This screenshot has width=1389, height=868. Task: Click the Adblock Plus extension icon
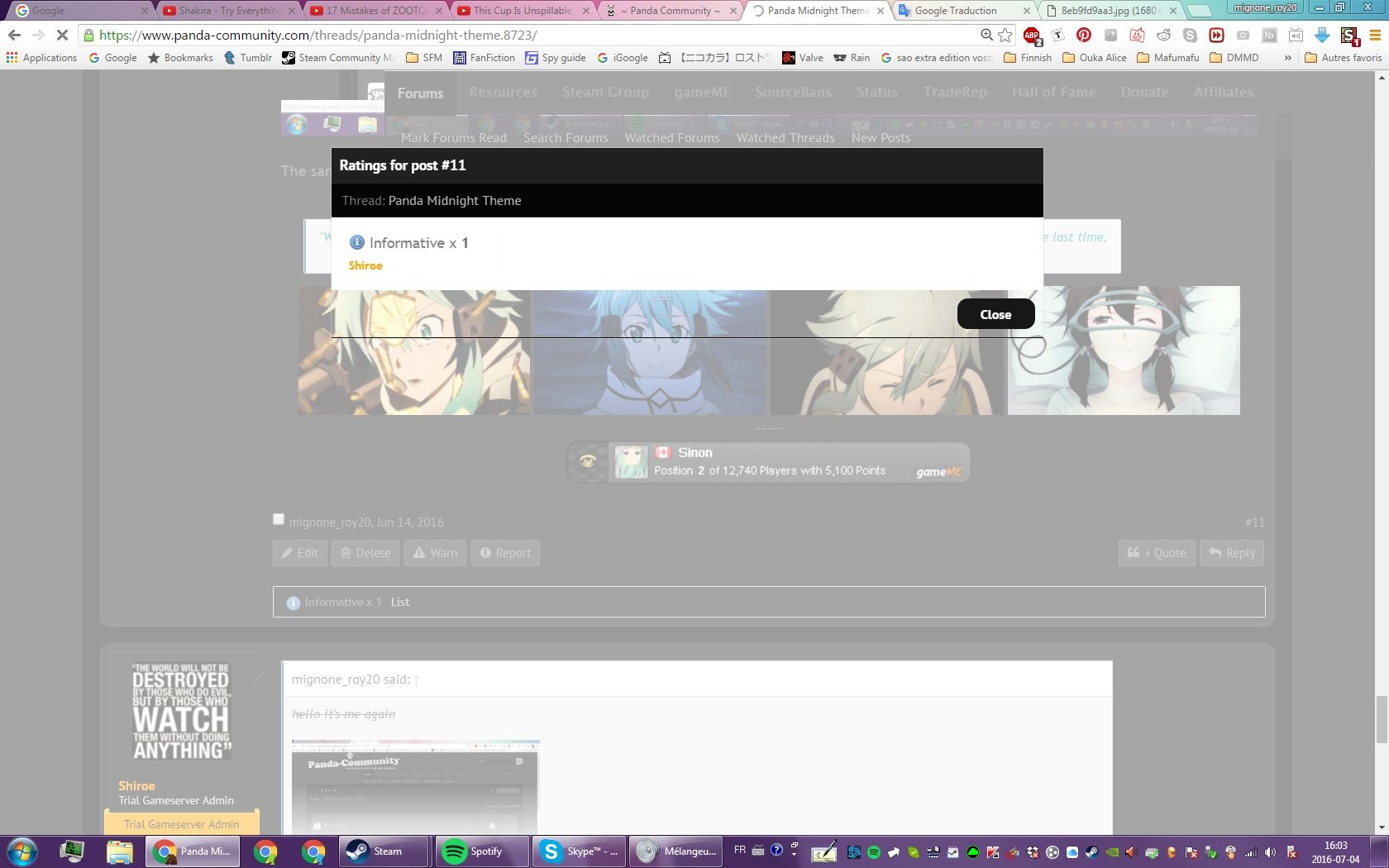click(1031, 35)
